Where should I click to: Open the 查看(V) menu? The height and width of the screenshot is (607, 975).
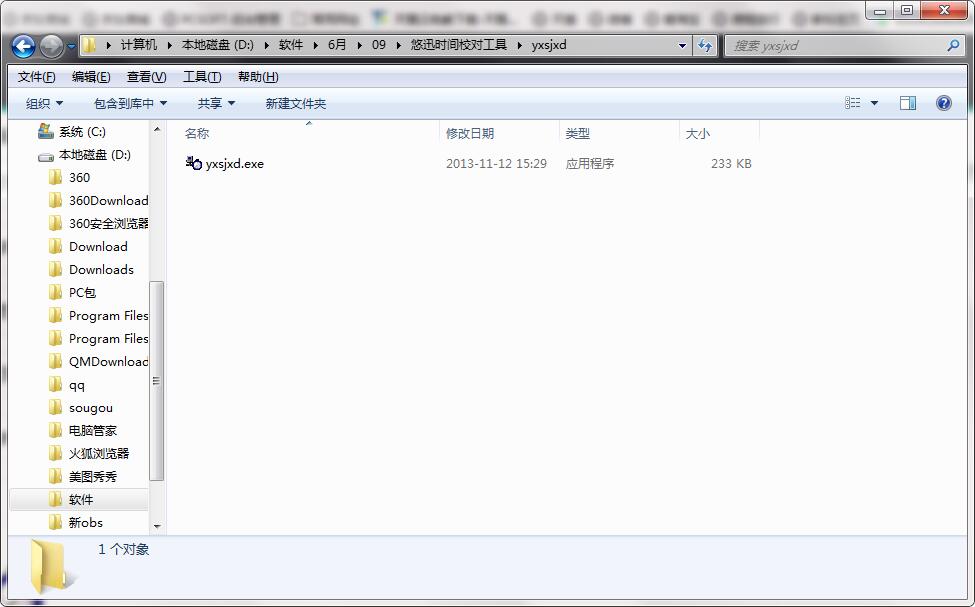pyautogui.click(x=146, y=76)
